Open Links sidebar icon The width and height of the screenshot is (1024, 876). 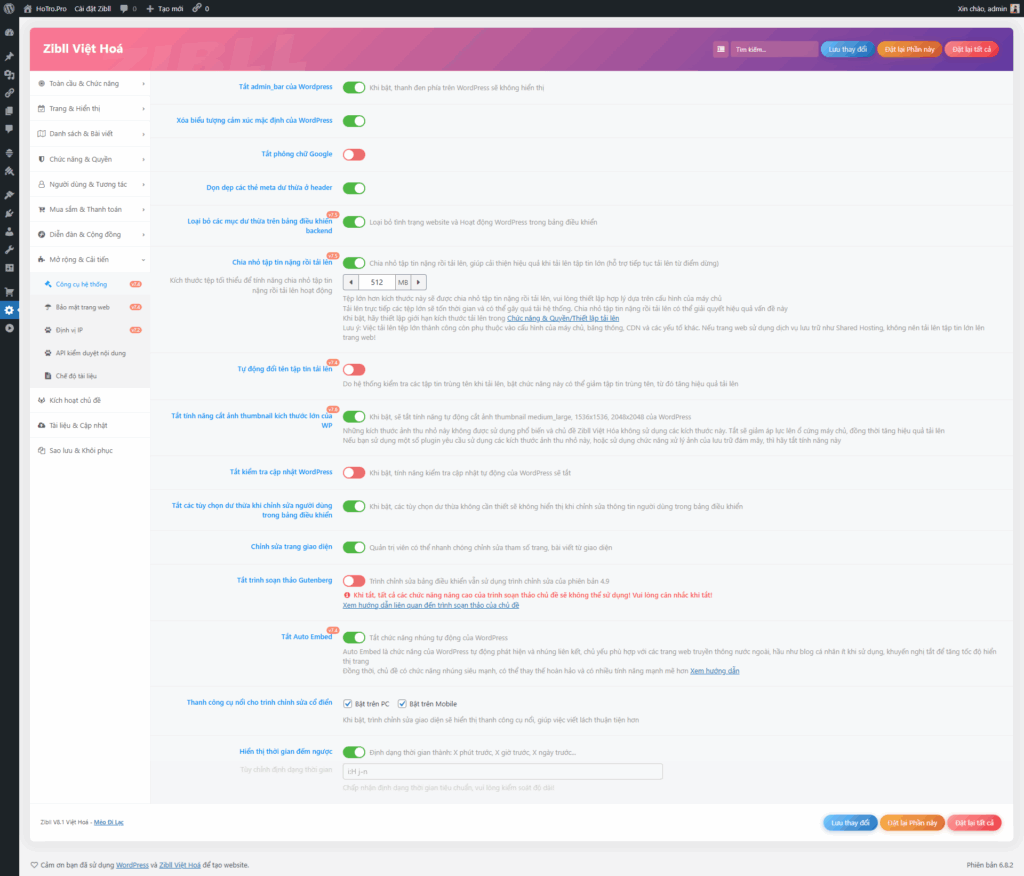(x=9, y=93)
